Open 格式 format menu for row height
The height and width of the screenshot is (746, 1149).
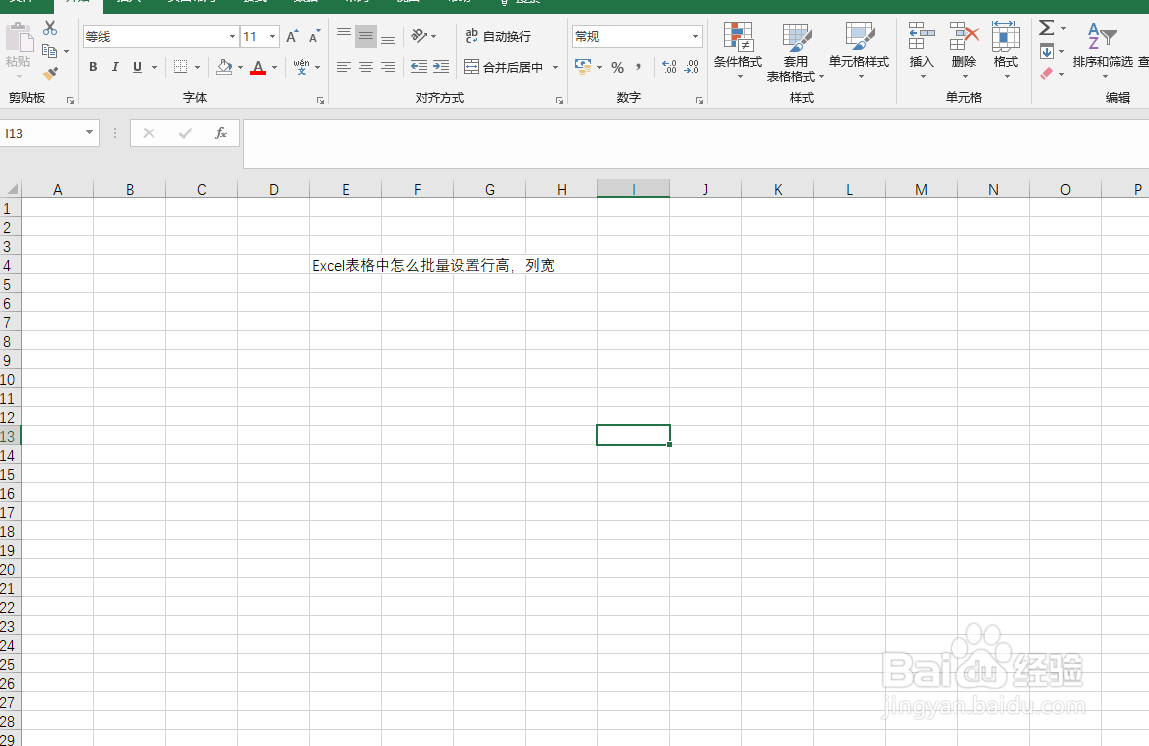(1005, 50)
